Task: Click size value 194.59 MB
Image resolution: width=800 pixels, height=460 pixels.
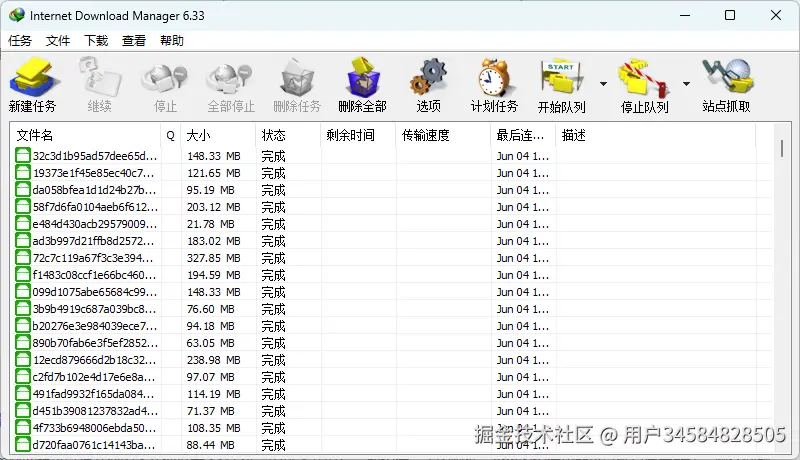Action: (213, 275)
